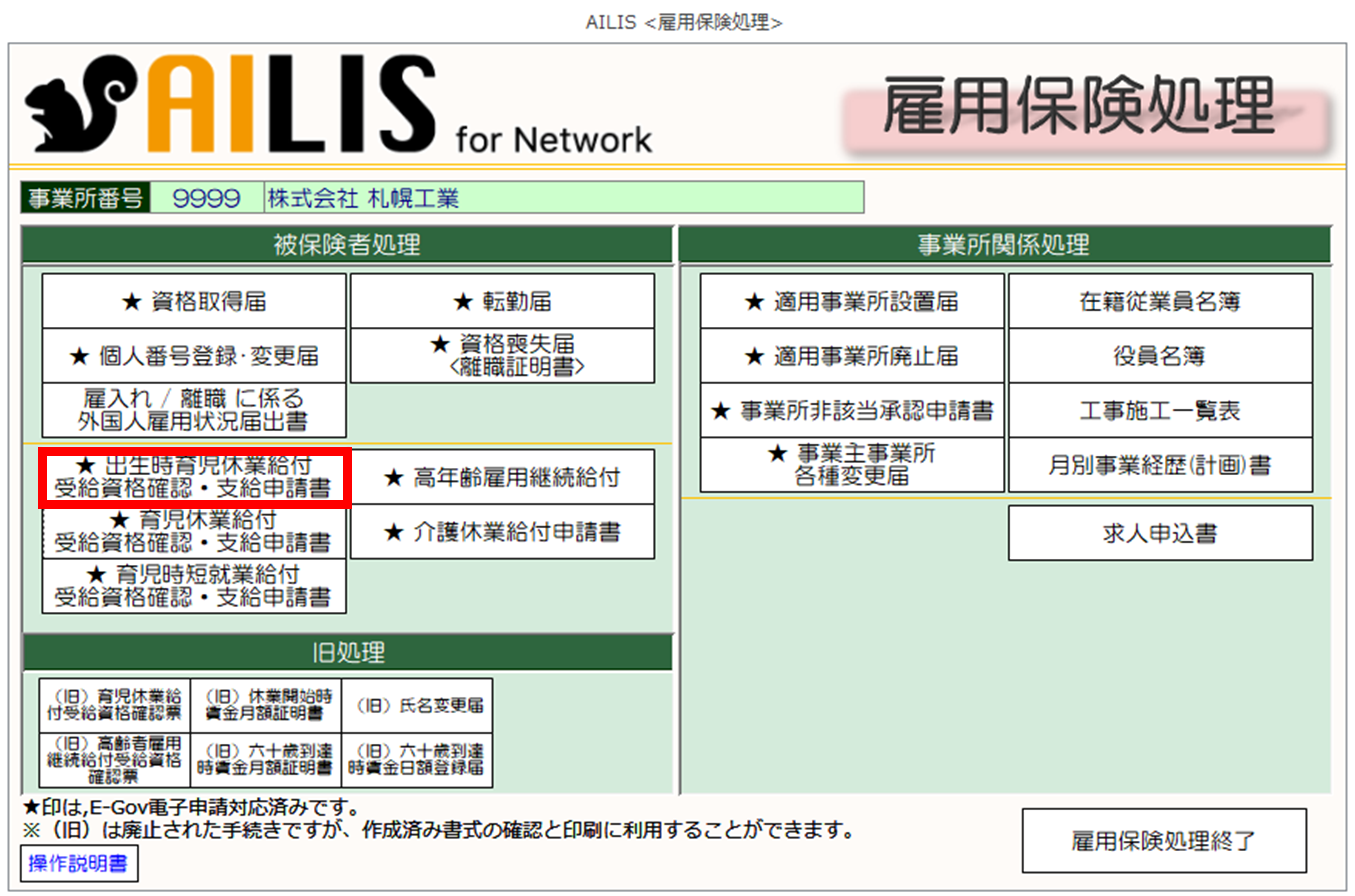Click the 操作説明書 manual link
The image size is (1355, 896).
[79, 864]
